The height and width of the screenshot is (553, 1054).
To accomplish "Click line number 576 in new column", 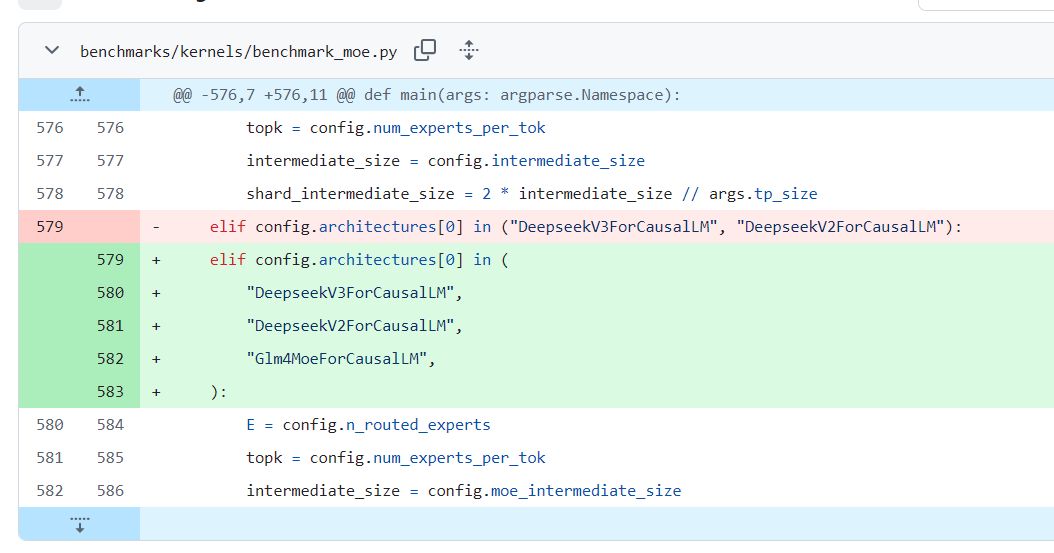I will [x=110, y=128].
